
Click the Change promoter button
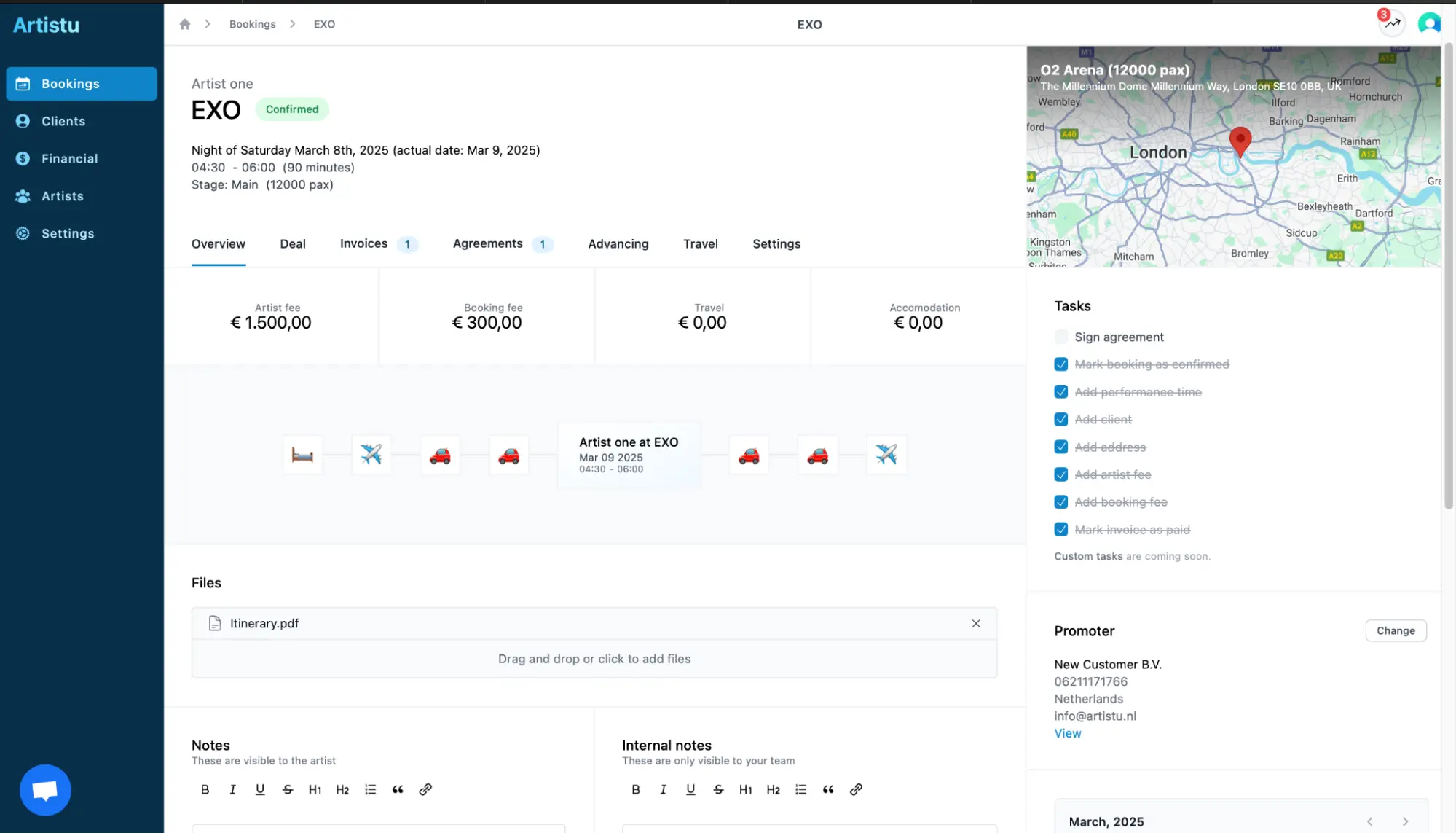1395,631
